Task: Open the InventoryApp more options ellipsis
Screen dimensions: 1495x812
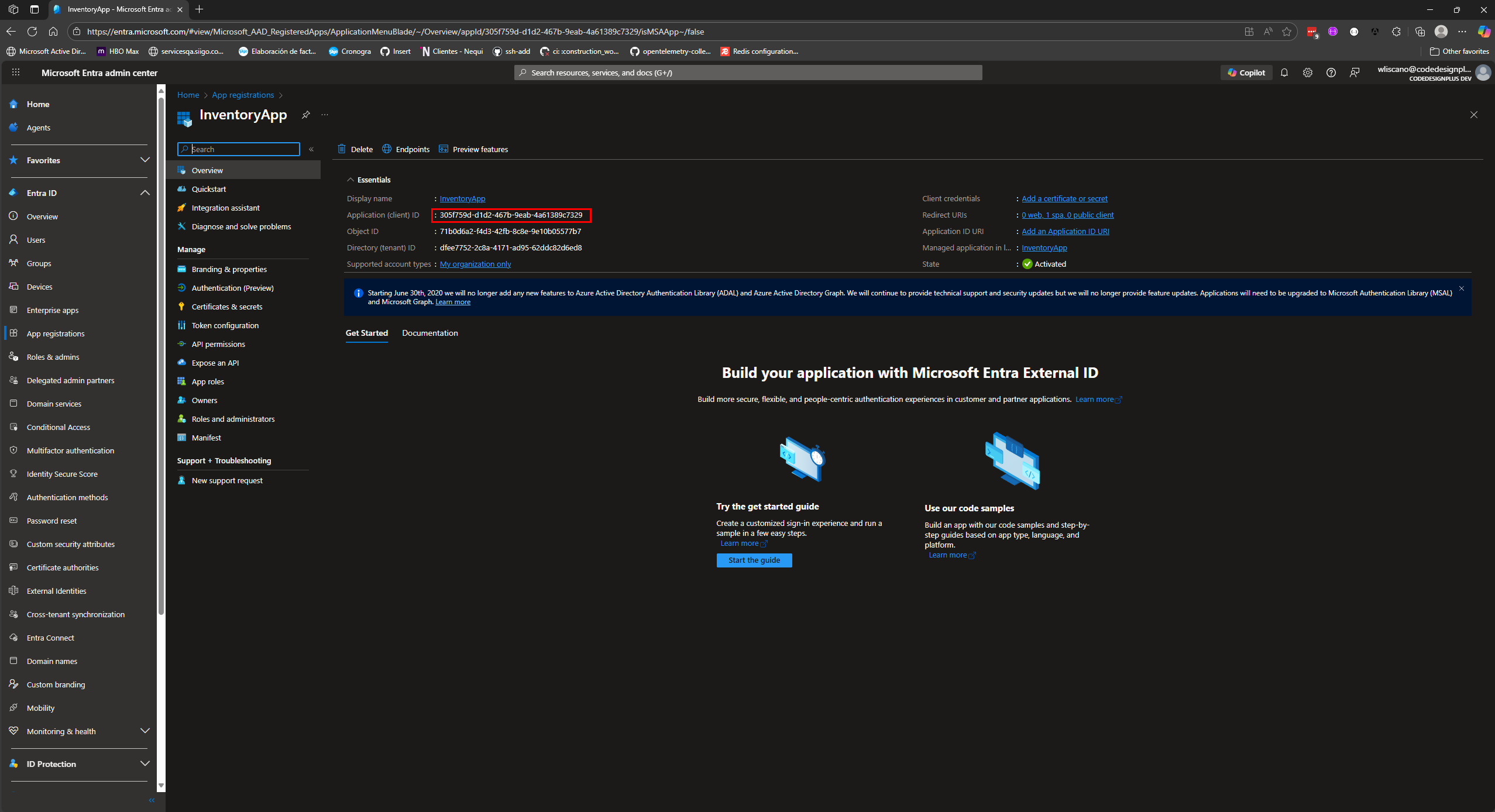Action: click(x=325, y=115)
